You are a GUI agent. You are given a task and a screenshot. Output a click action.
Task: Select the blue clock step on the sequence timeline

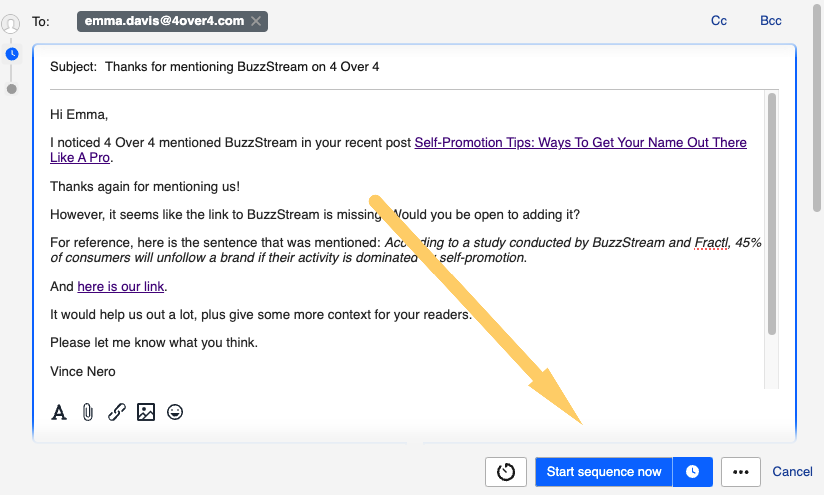[x=12, y=53]
